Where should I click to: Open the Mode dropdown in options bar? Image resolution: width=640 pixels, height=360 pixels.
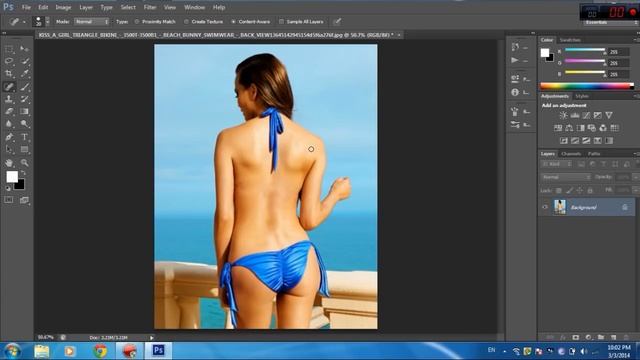click(92, 22)
